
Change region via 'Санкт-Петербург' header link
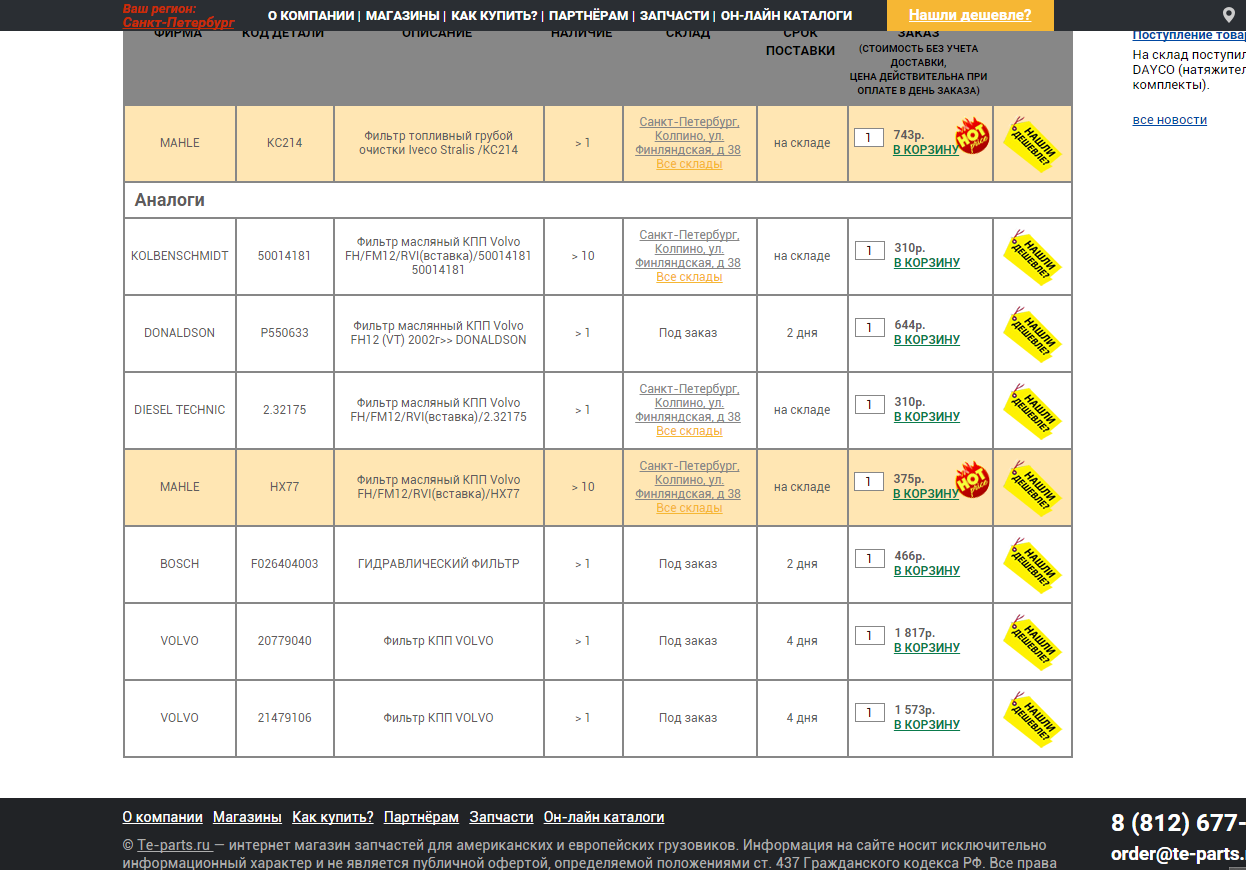coord(179,22)
